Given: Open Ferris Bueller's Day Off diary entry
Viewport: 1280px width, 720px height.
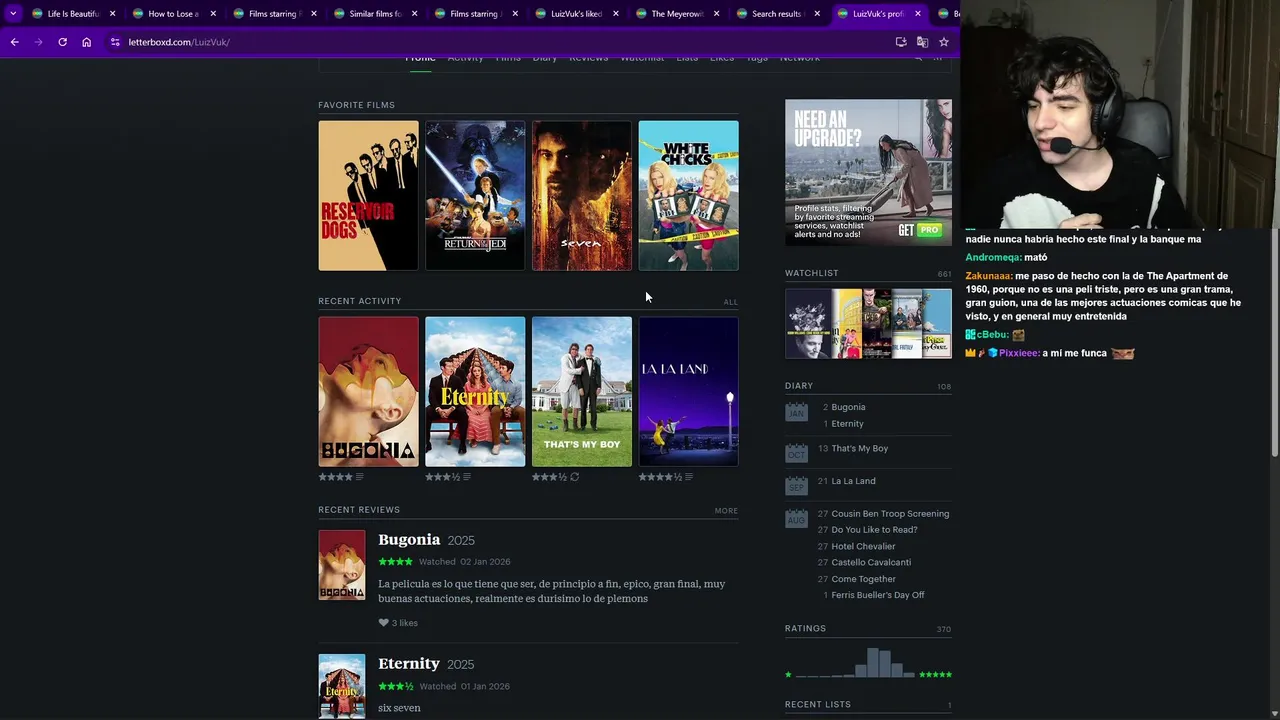Looking at the screenshot, I should (x=878, y=595).
